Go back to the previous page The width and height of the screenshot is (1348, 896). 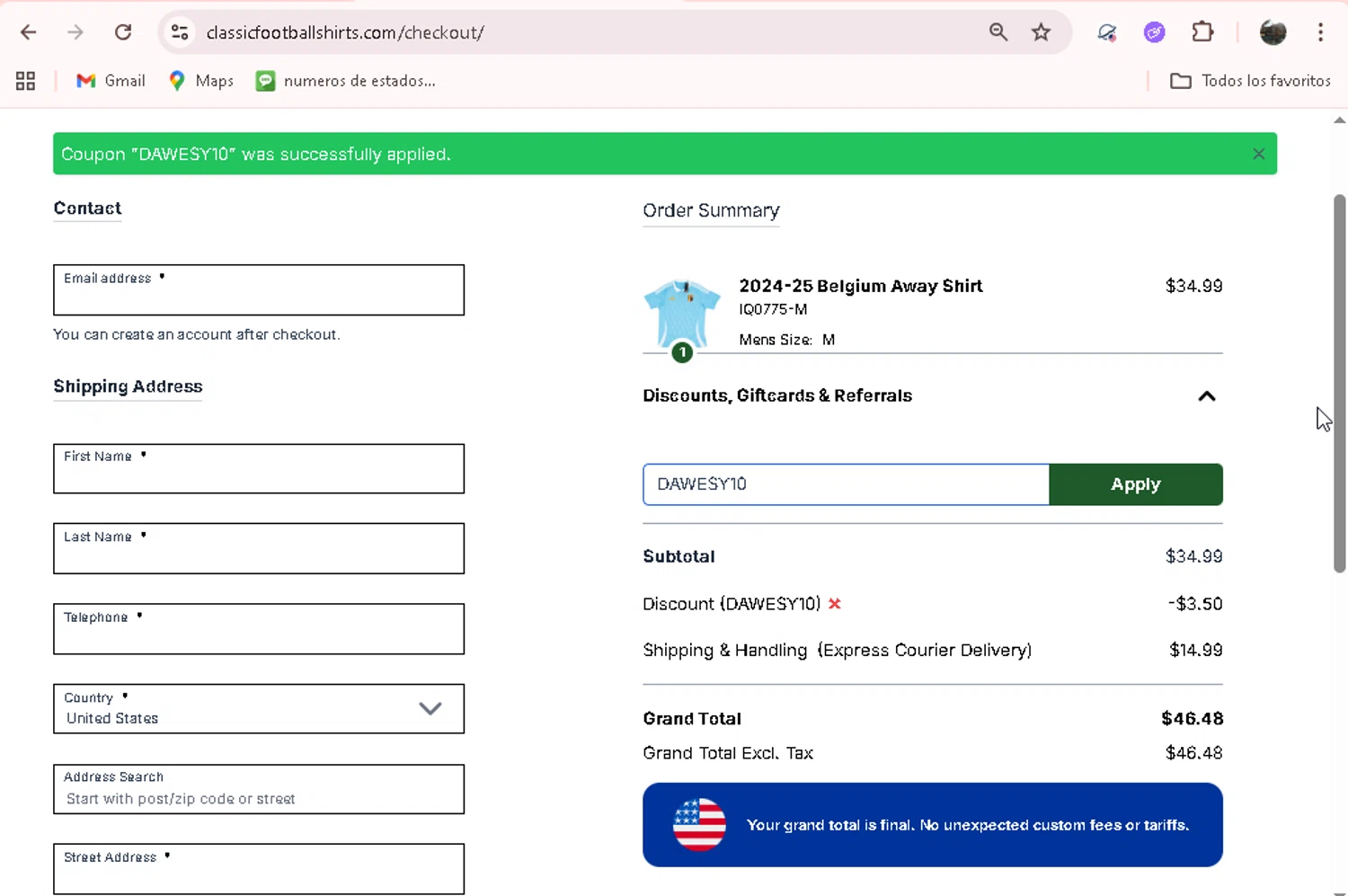pyautogui.click(x=29, y=32)
